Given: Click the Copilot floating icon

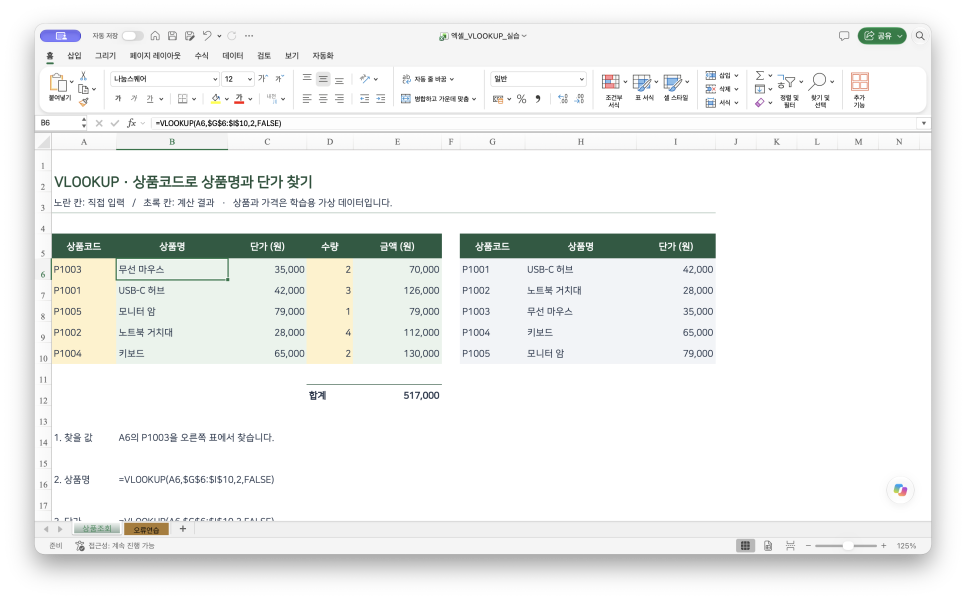Looking at the screenshot, I should coord(900,490).
